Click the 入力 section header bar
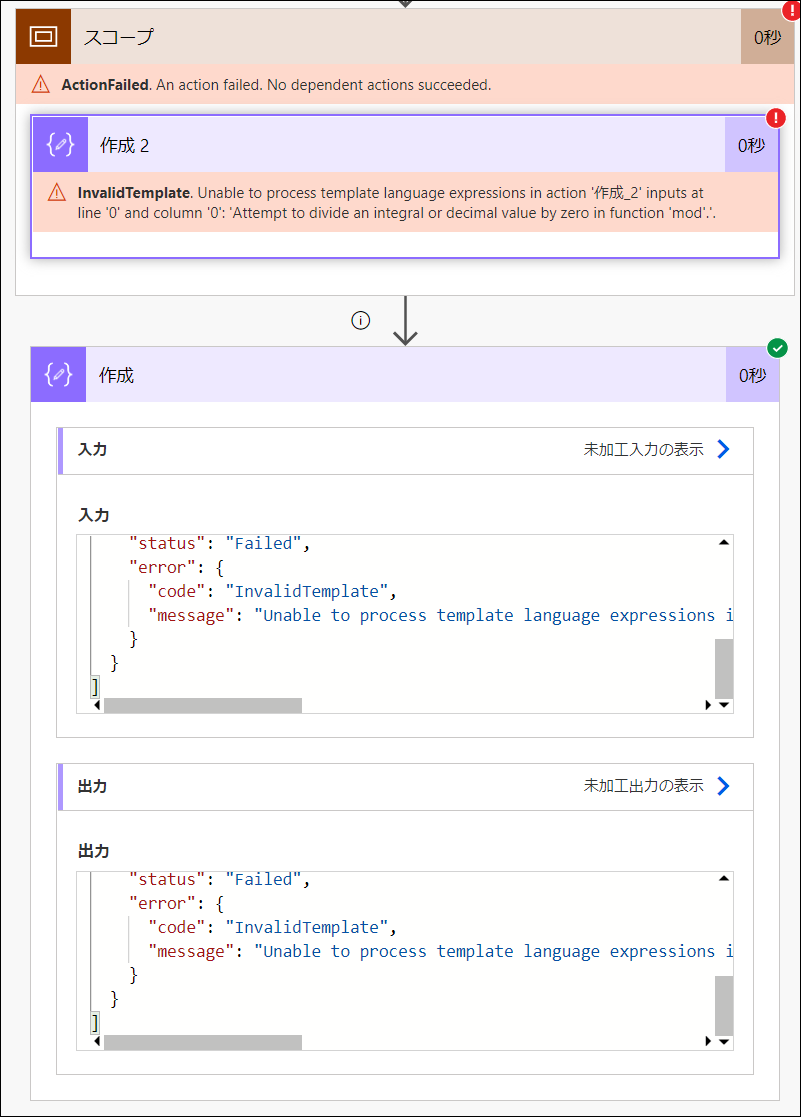This screenshot has width=801, height=1117. point(405,450)
